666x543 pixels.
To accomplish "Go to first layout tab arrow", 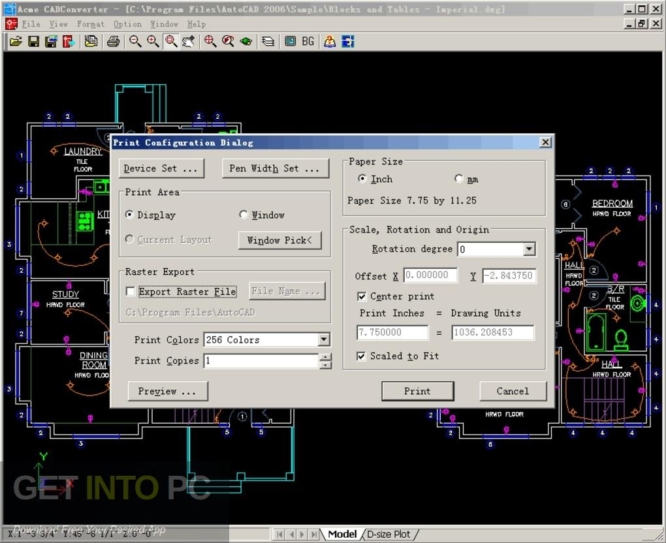I will 279,534.
